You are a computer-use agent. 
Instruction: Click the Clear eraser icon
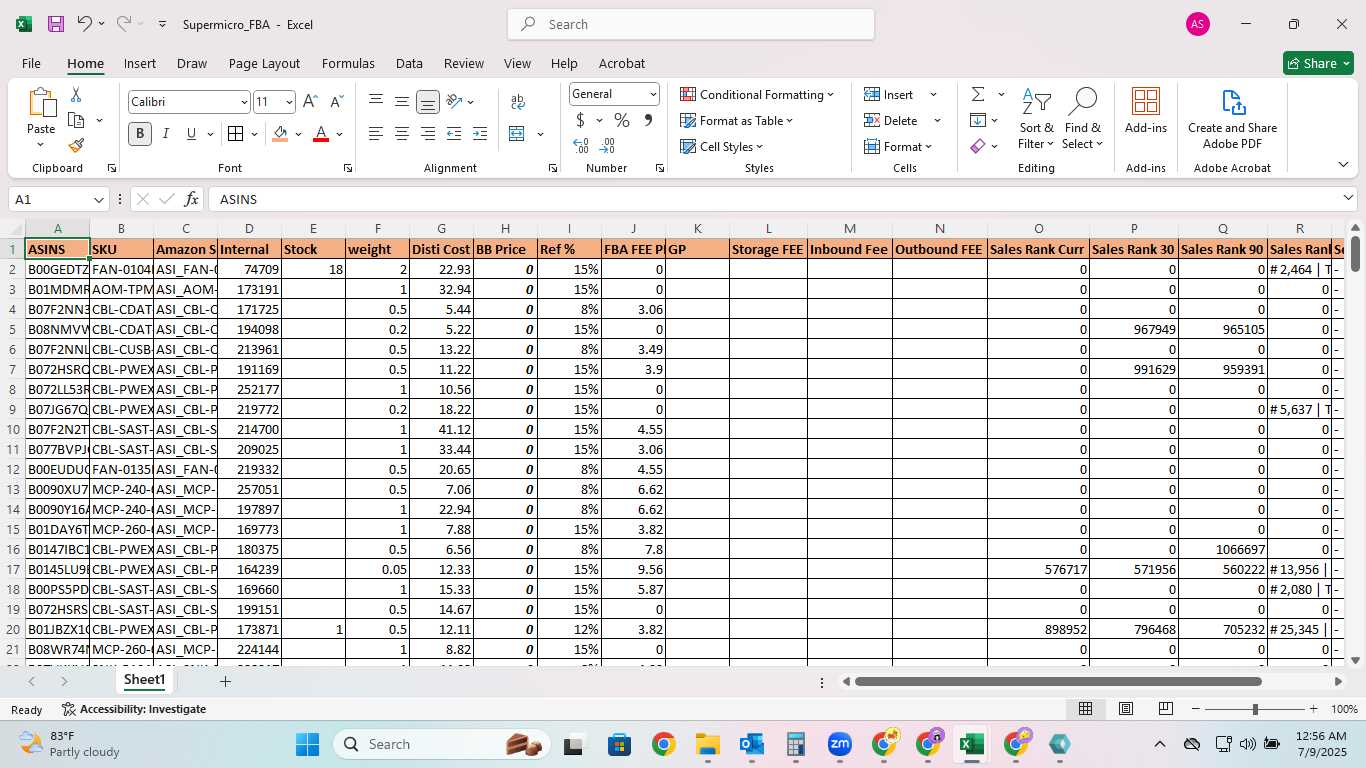(978, 146)
